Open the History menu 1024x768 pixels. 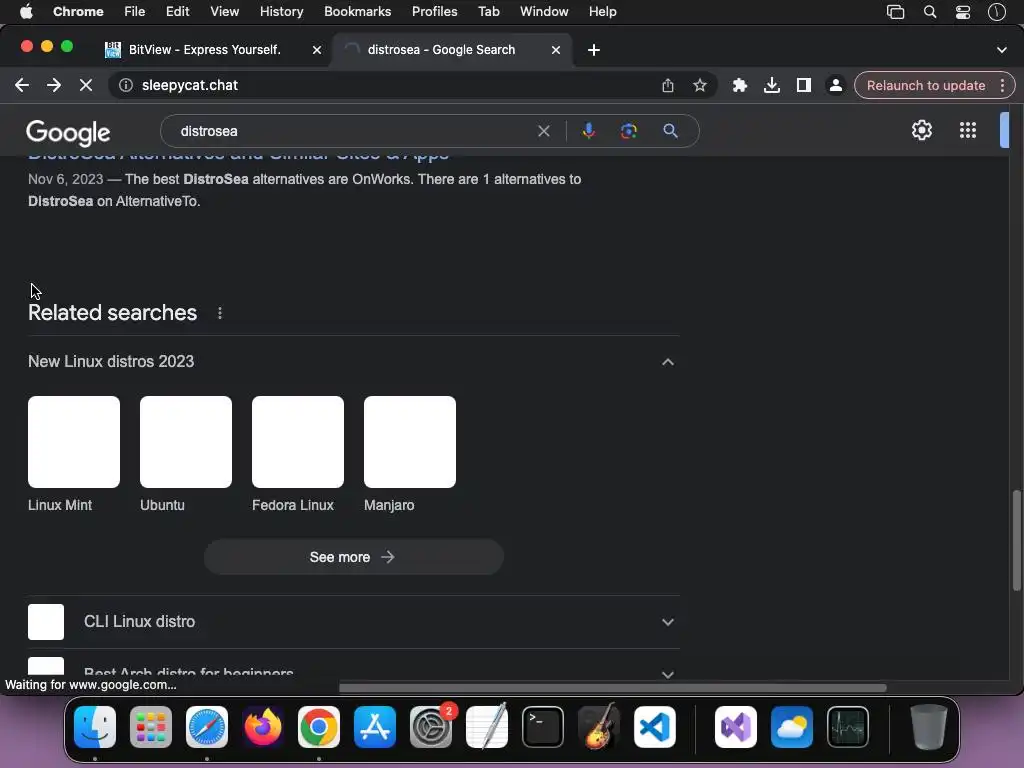pos(281,12)
